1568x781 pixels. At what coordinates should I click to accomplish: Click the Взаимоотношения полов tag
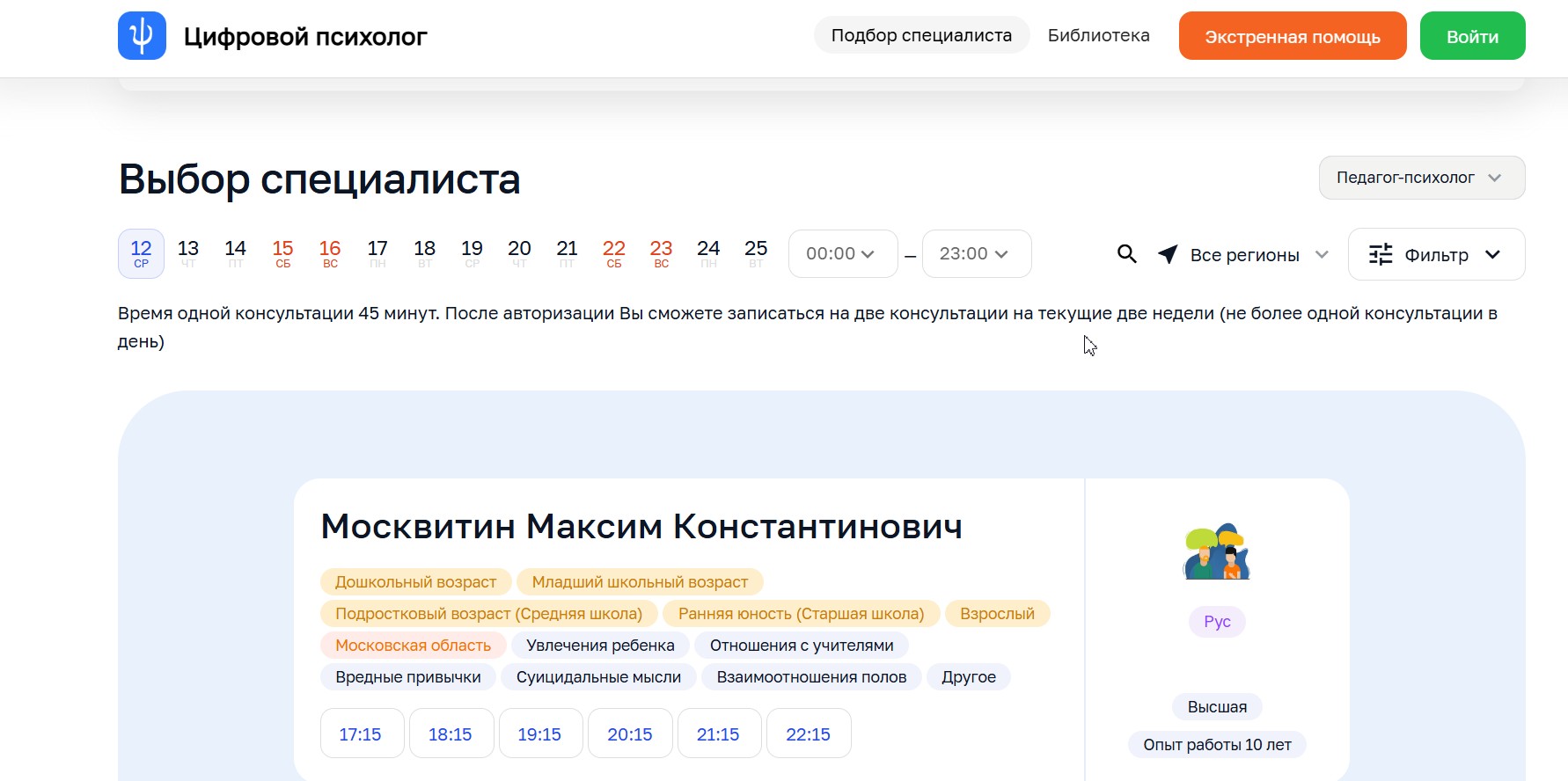tap(811, 677)
